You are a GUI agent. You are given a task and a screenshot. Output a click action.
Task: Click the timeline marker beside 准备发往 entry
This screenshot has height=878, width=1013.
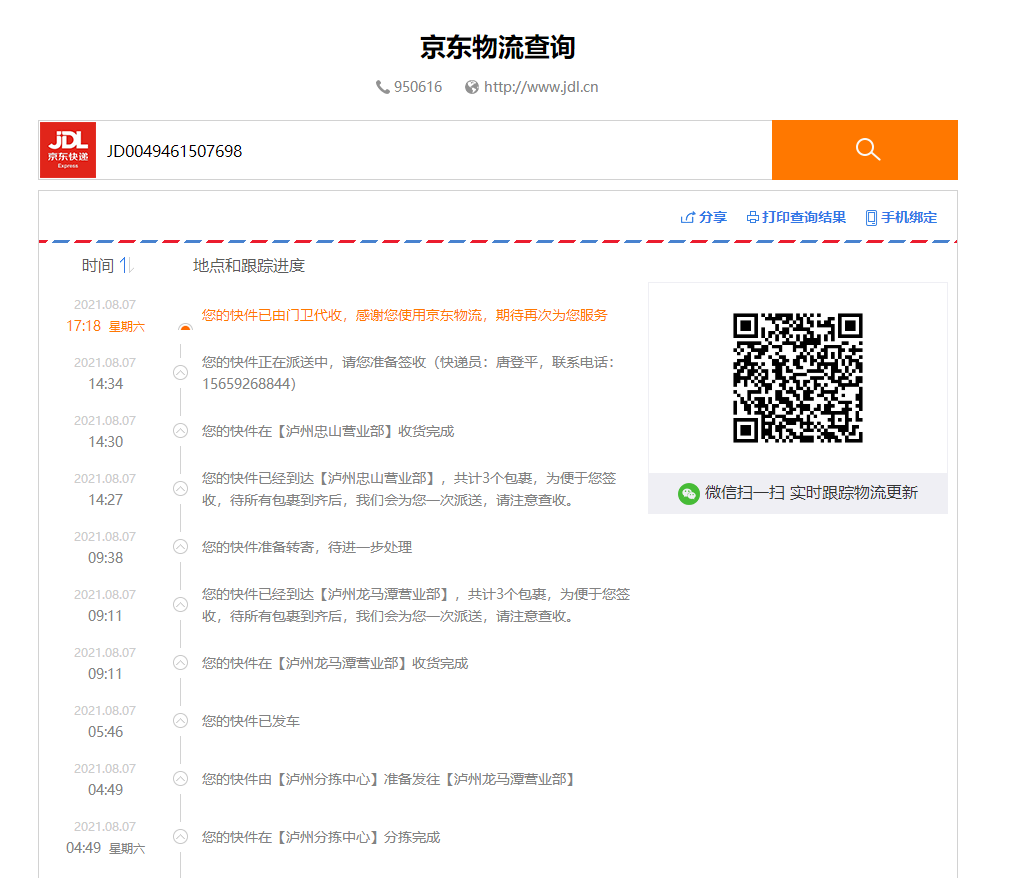(x=180, y=779)
